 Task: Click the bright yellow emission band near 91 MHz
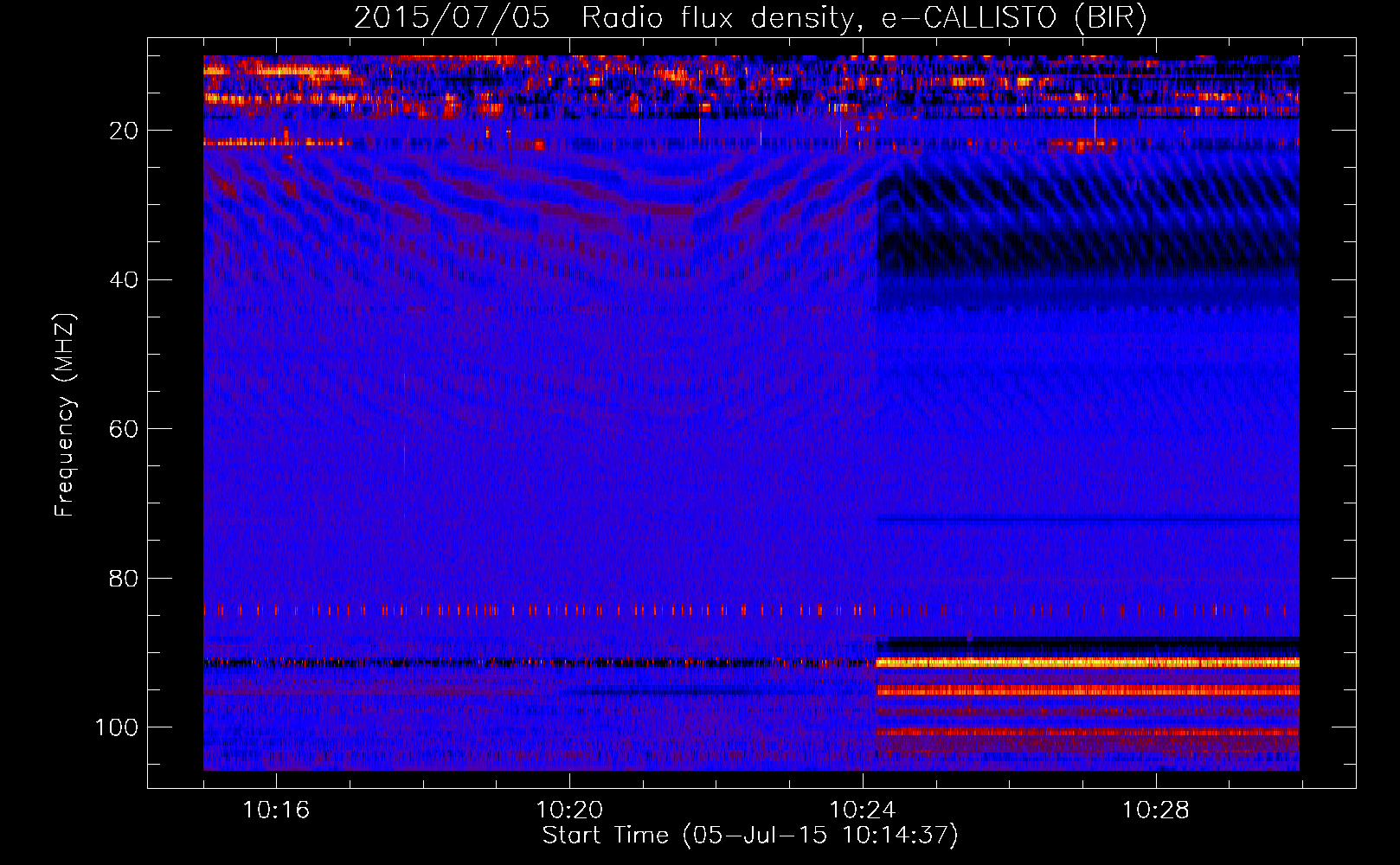click(x=1088, y=663)
